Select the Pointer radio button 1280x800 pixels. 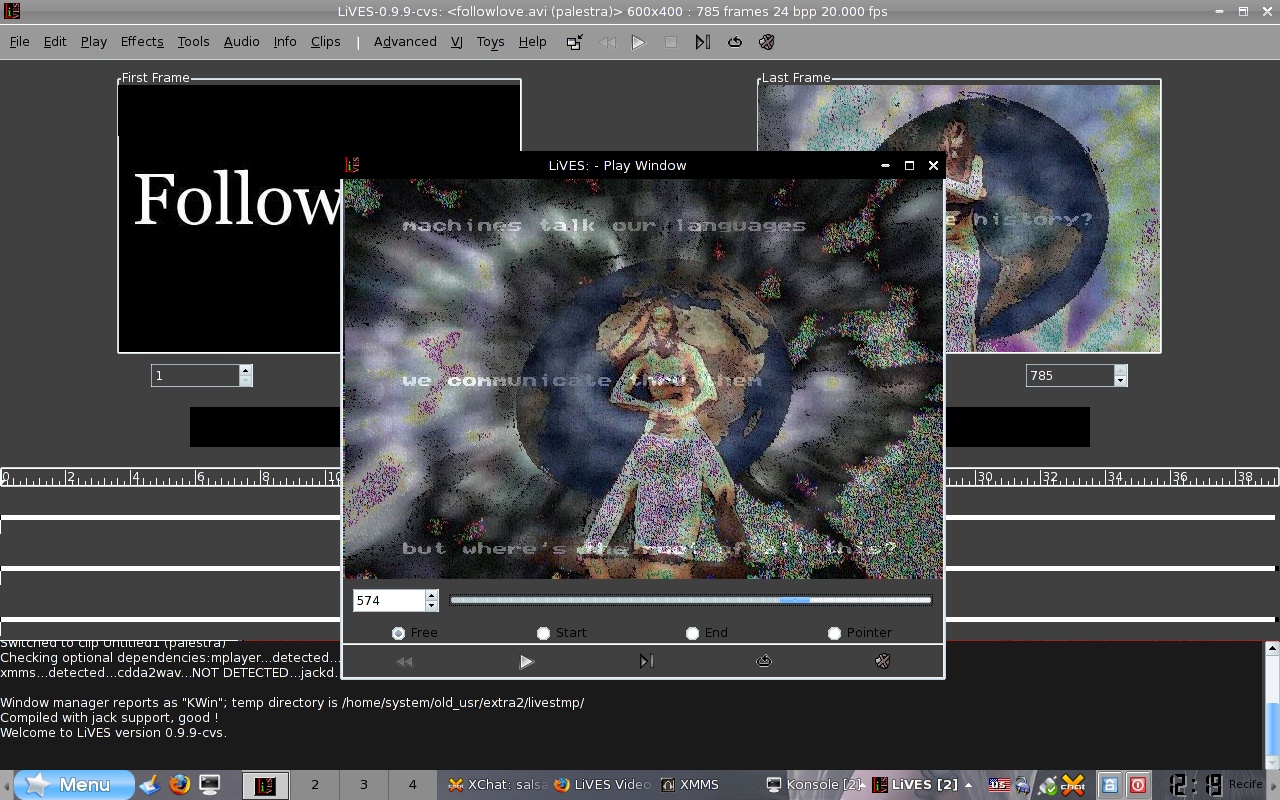834,633
